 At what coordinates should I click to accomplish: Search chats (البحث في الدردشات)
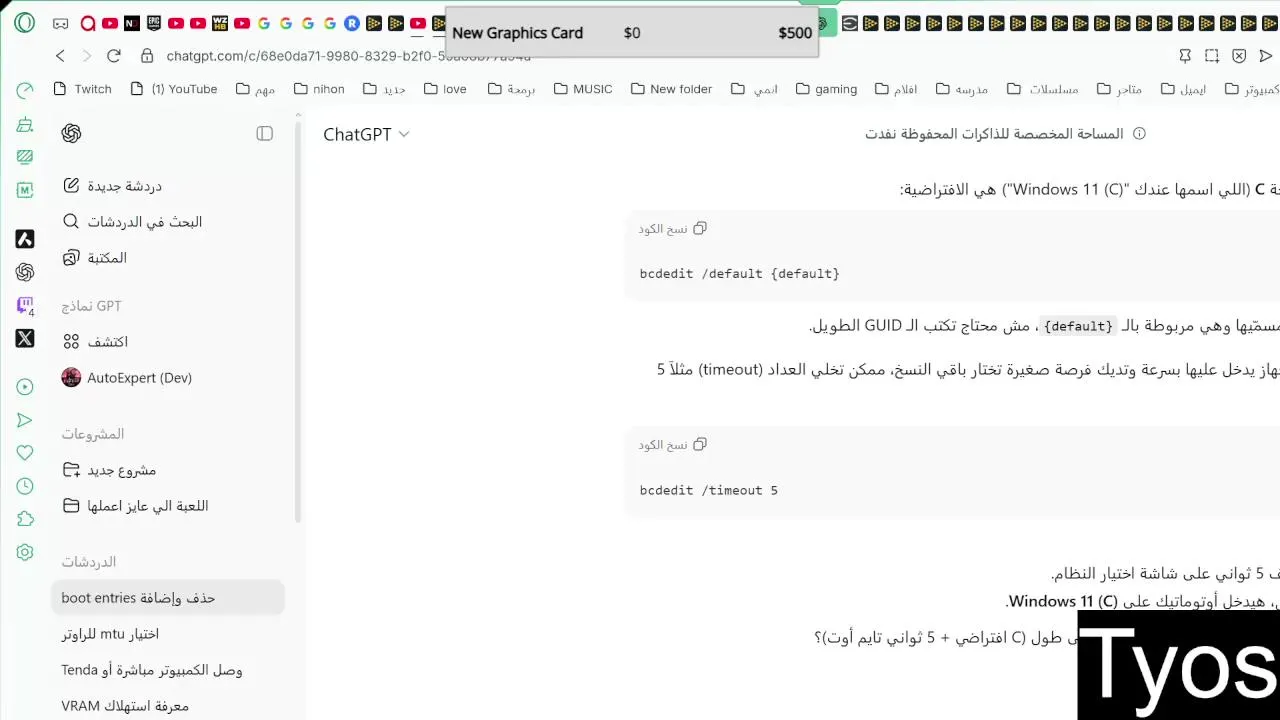click(x=168, y=222)
